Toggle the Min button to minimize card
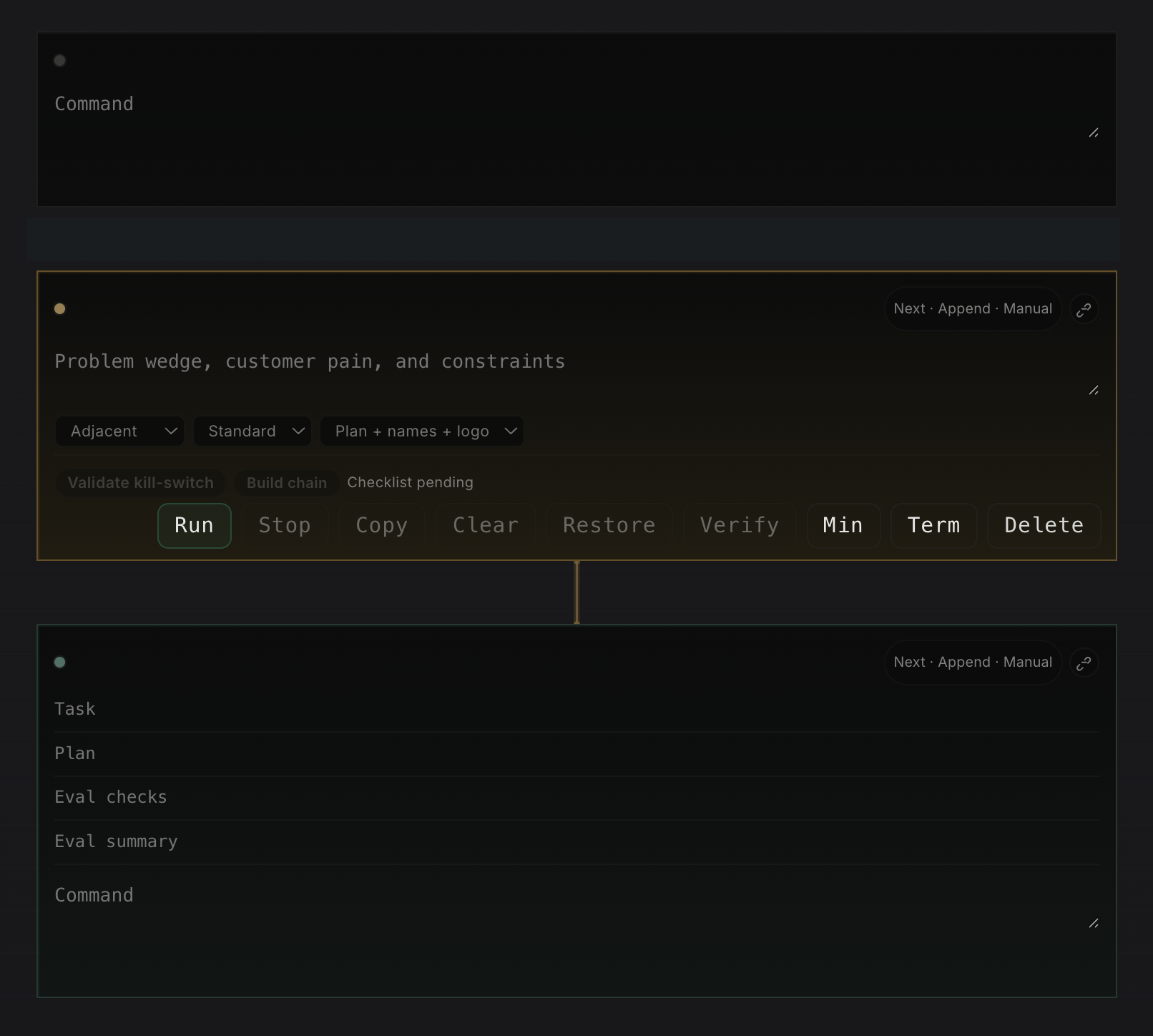1153x1036 pixels. pos(843,525)
